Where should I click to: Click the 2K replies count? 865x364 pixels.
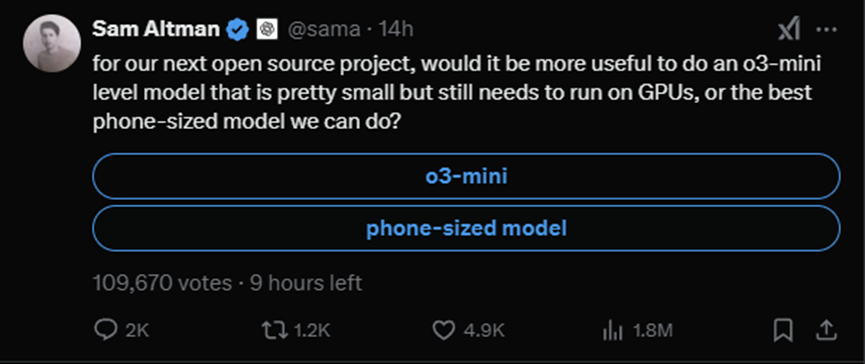click(137, 331)
